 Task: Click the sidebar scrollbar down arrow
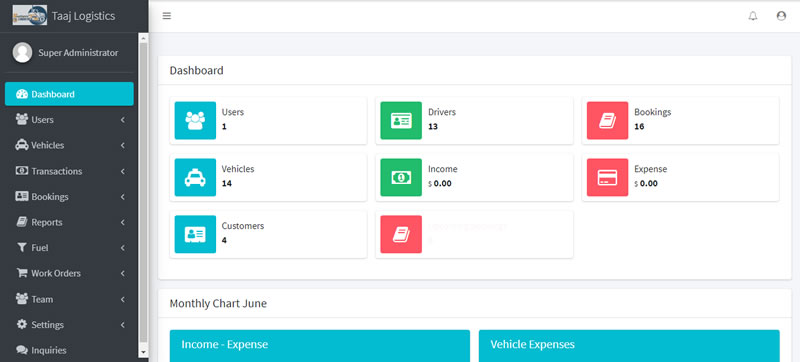[x=143, y=352]
